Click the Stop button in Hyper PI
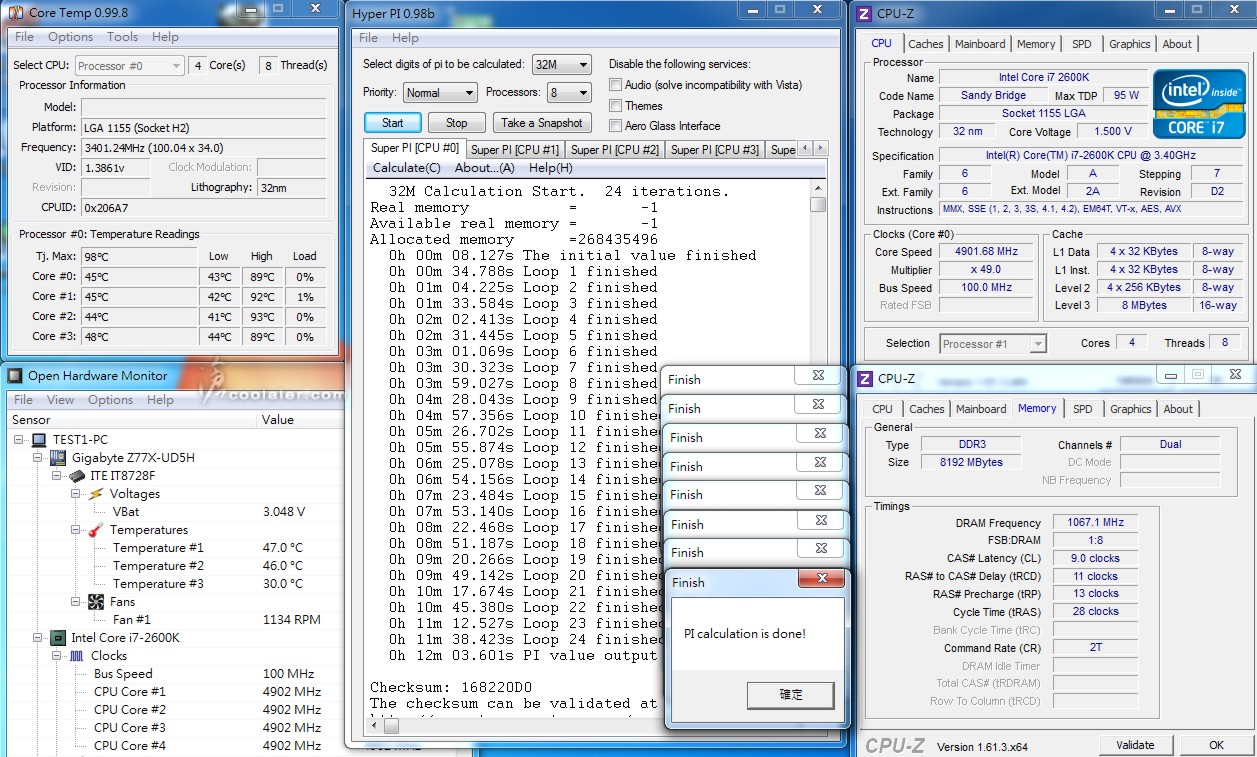 point(457,123)
